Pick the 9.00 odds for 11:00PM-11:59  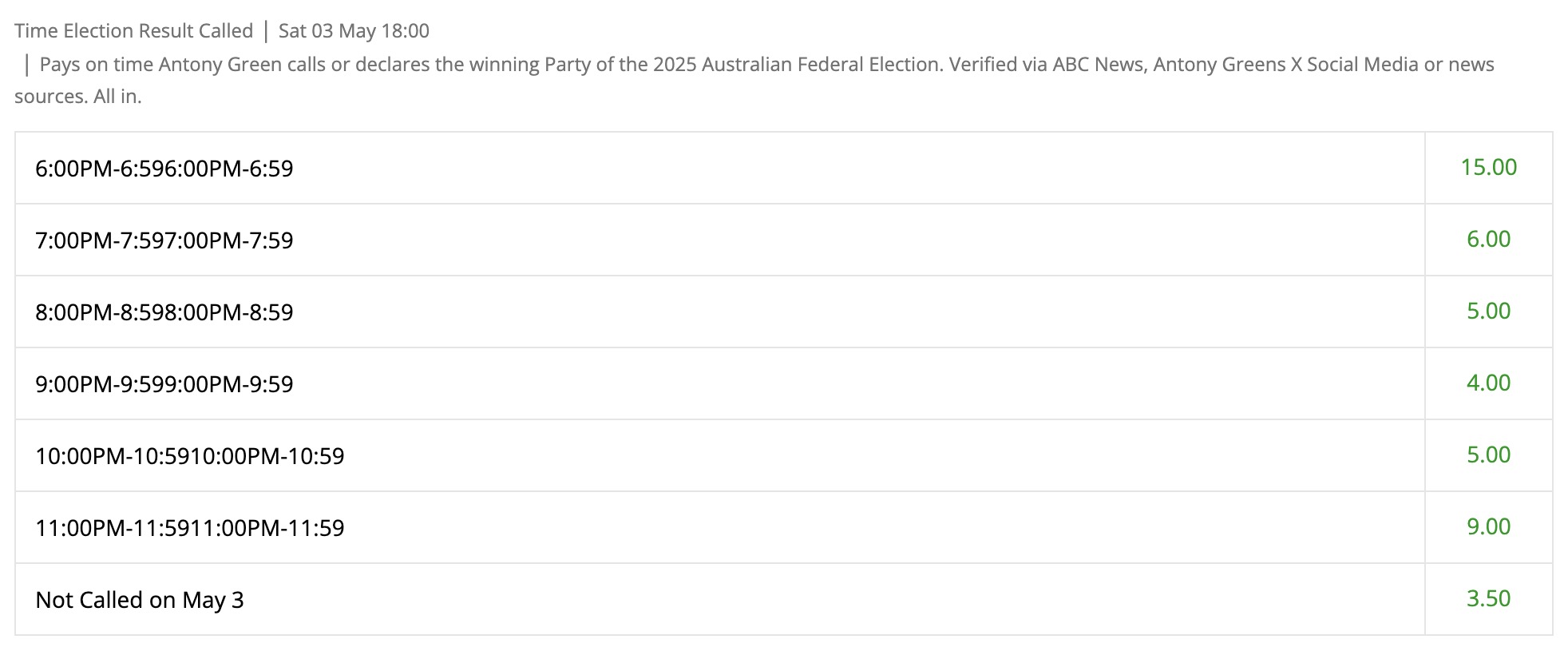(1488, 527)
